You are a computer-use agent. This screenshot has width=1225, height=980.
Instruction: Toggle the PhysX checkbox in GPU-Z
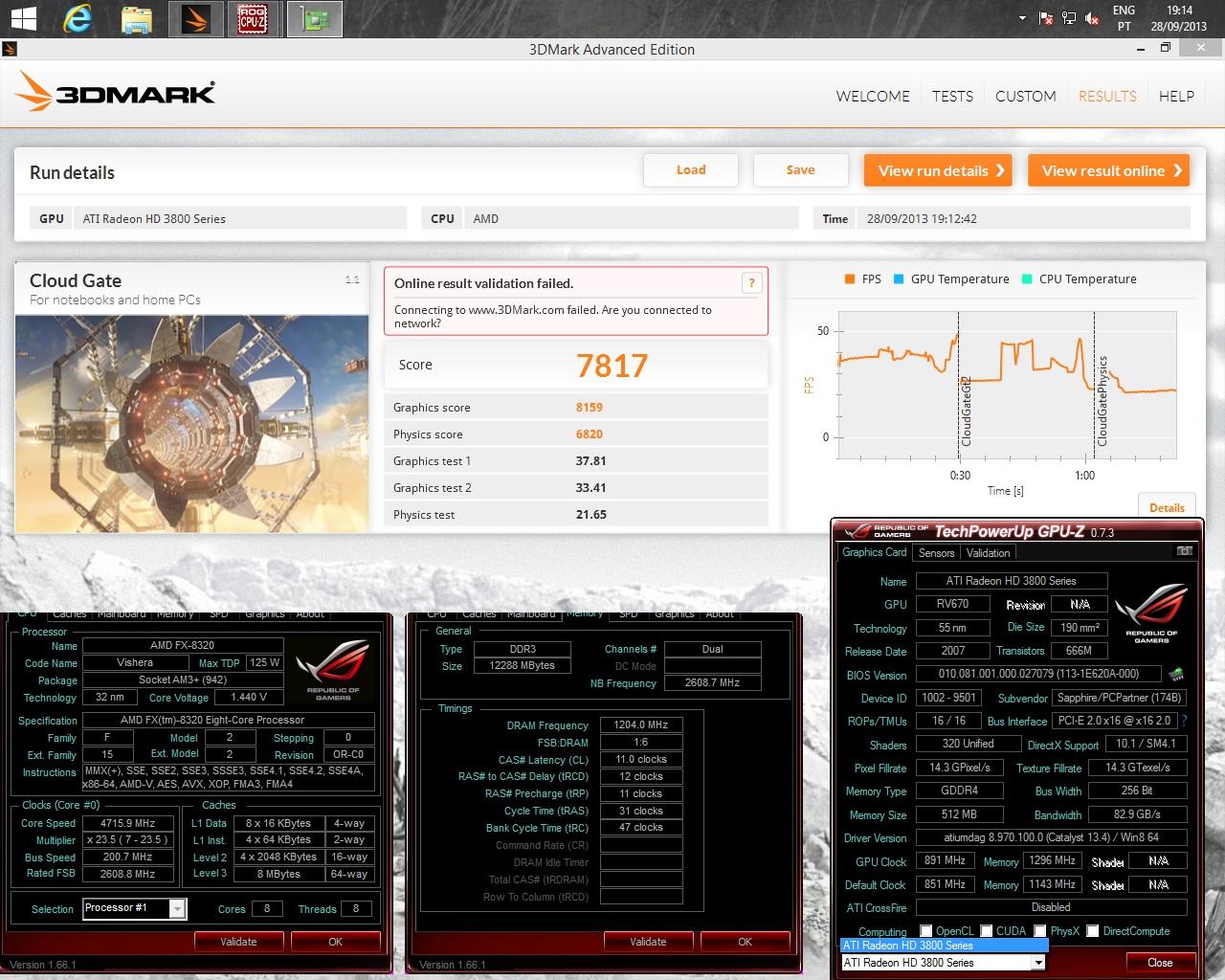[1039, 930]
